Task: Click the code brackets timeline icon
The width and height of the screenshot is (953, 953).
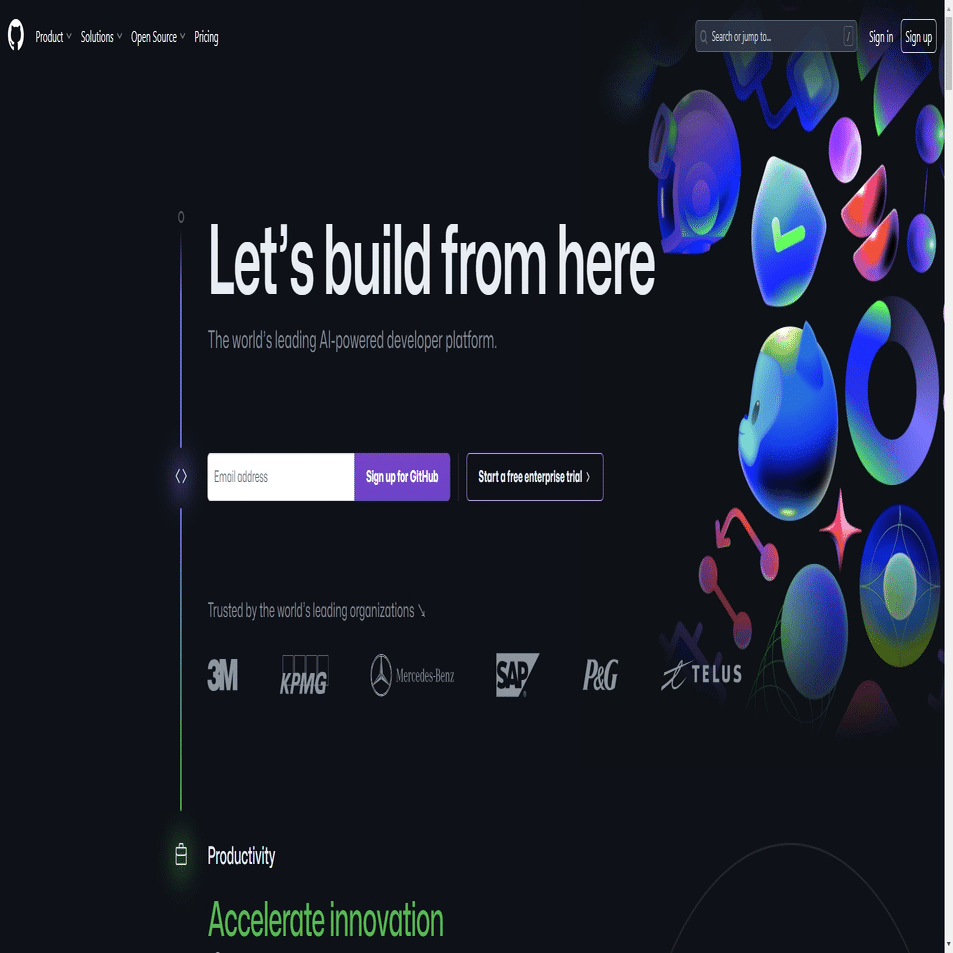Action: click(x=181, y=476)
